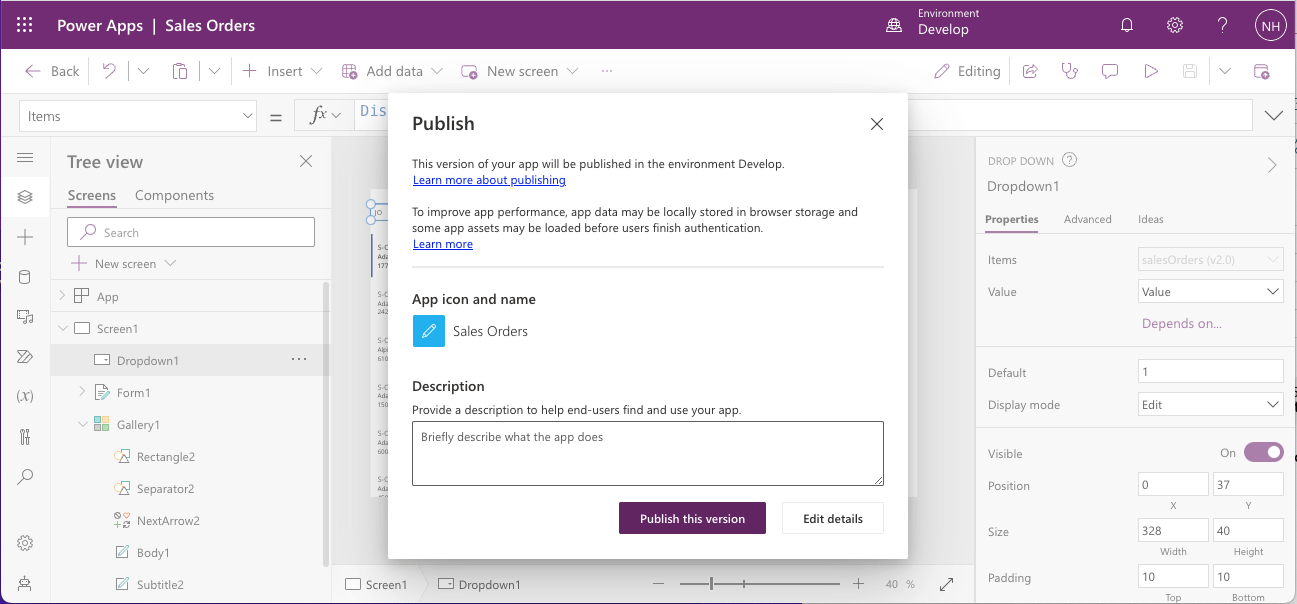The height and width of the screenshot is (604, 1297).
Task: Click the Edit details button
Action: 833,518
